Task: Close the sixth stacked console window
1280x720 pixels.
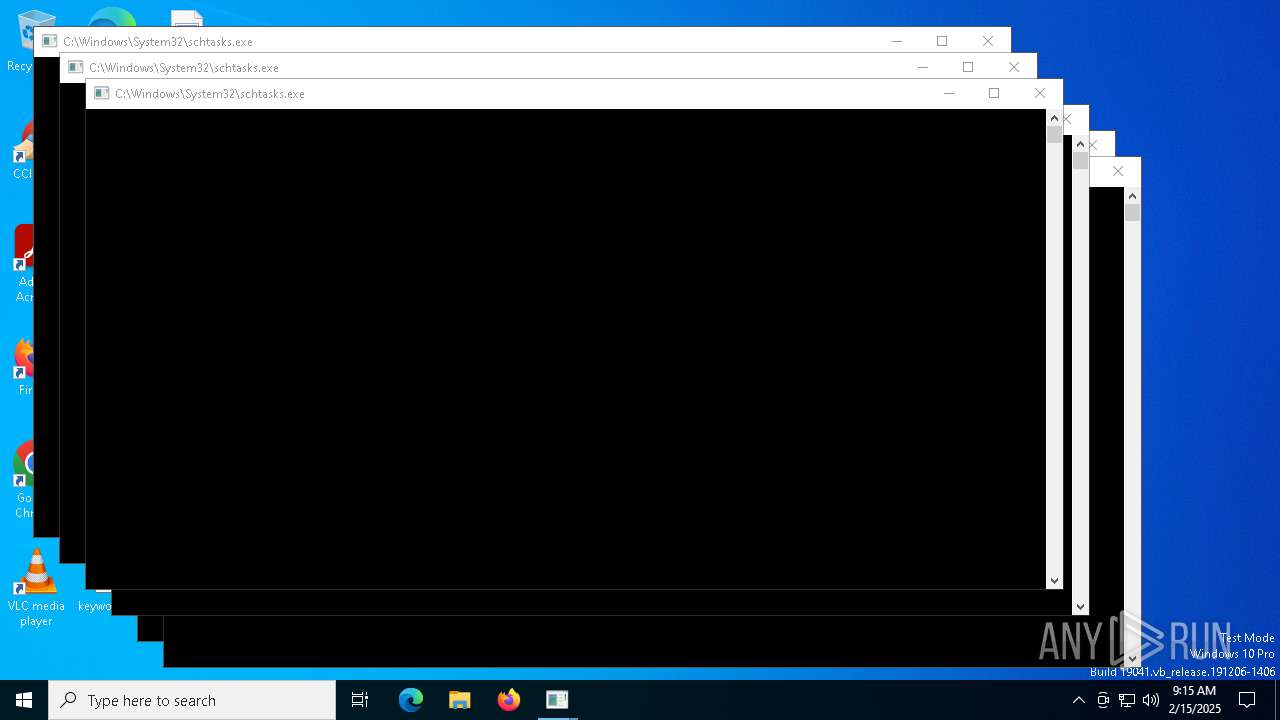Action: 1118,171
